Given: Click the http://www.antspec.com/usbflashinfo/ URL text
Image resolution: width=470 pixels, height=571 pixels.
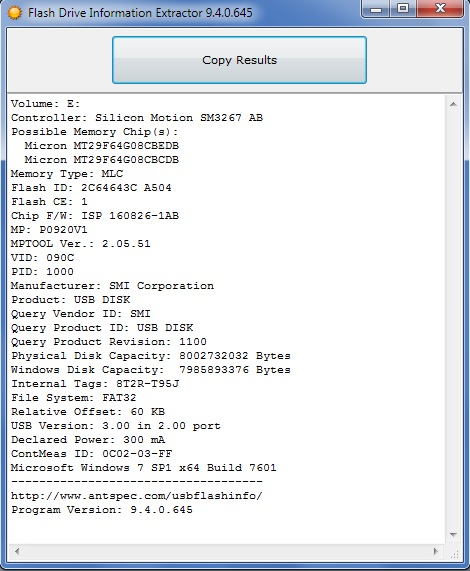Looking at the screenshot, I should pos(137,496).
